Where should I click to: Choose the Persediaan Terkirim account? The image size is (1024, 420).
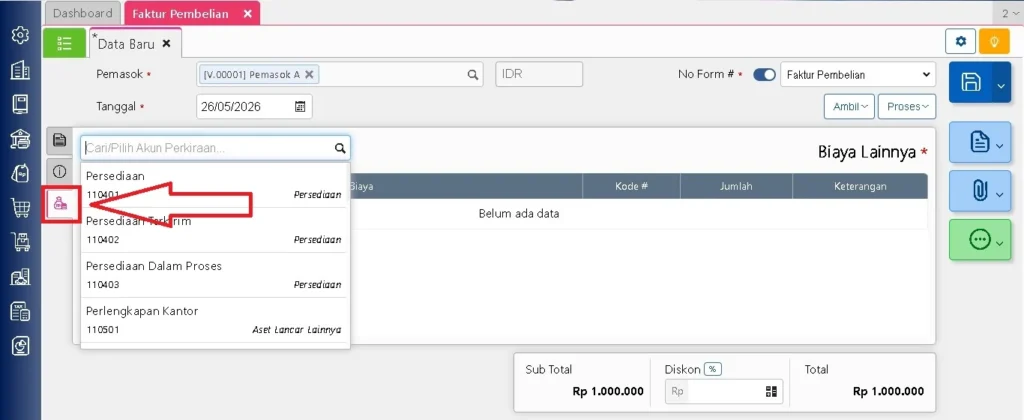pyautogui.click(x=214, y=231)
